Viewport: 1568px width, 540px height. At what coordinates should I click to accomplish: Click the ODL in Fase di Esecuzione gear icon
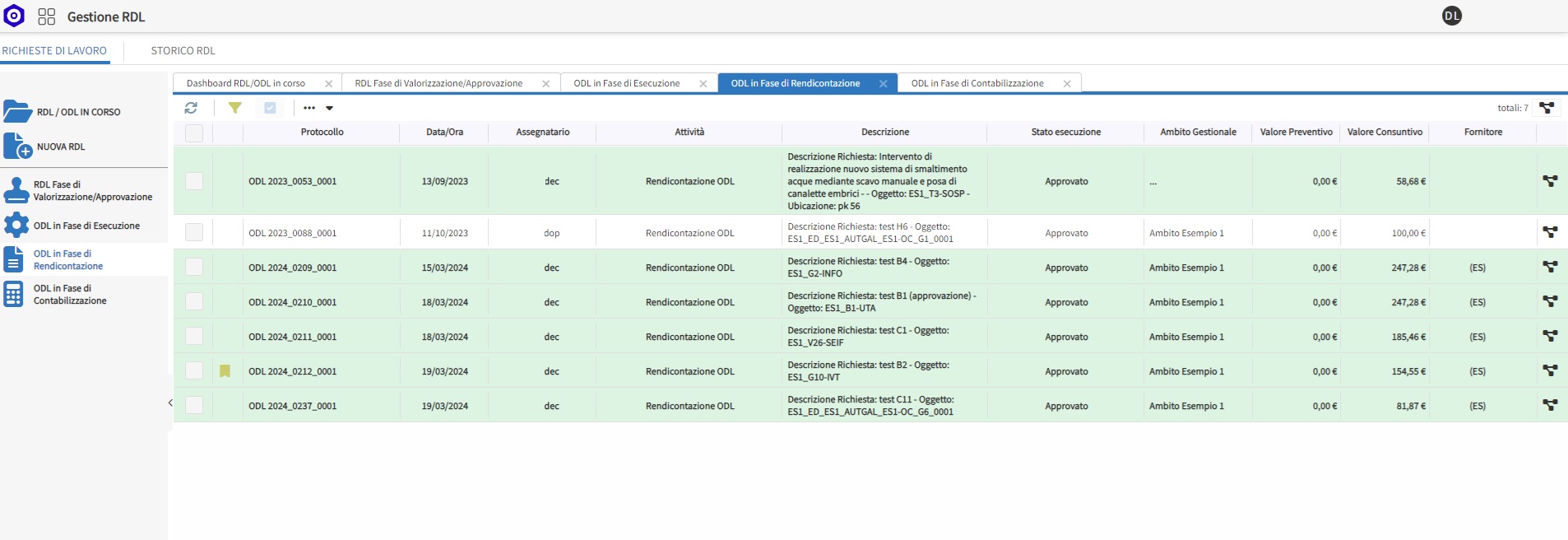[16, 225]
